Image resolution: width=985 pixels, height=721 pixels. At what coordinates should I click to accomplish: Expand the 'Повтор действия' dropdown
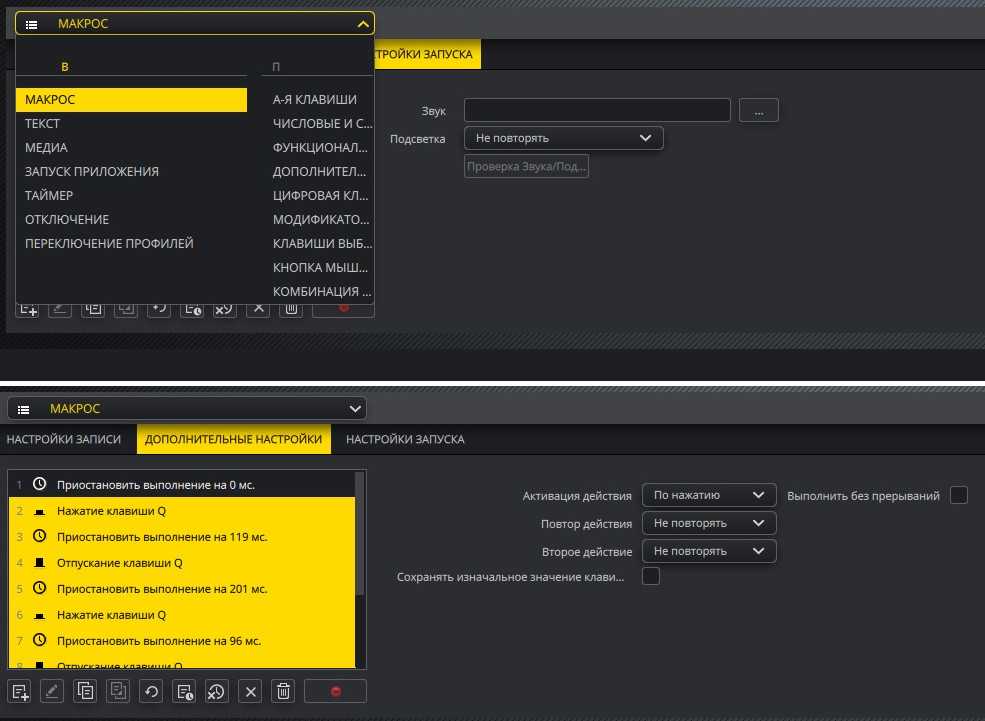pos(709,523)
